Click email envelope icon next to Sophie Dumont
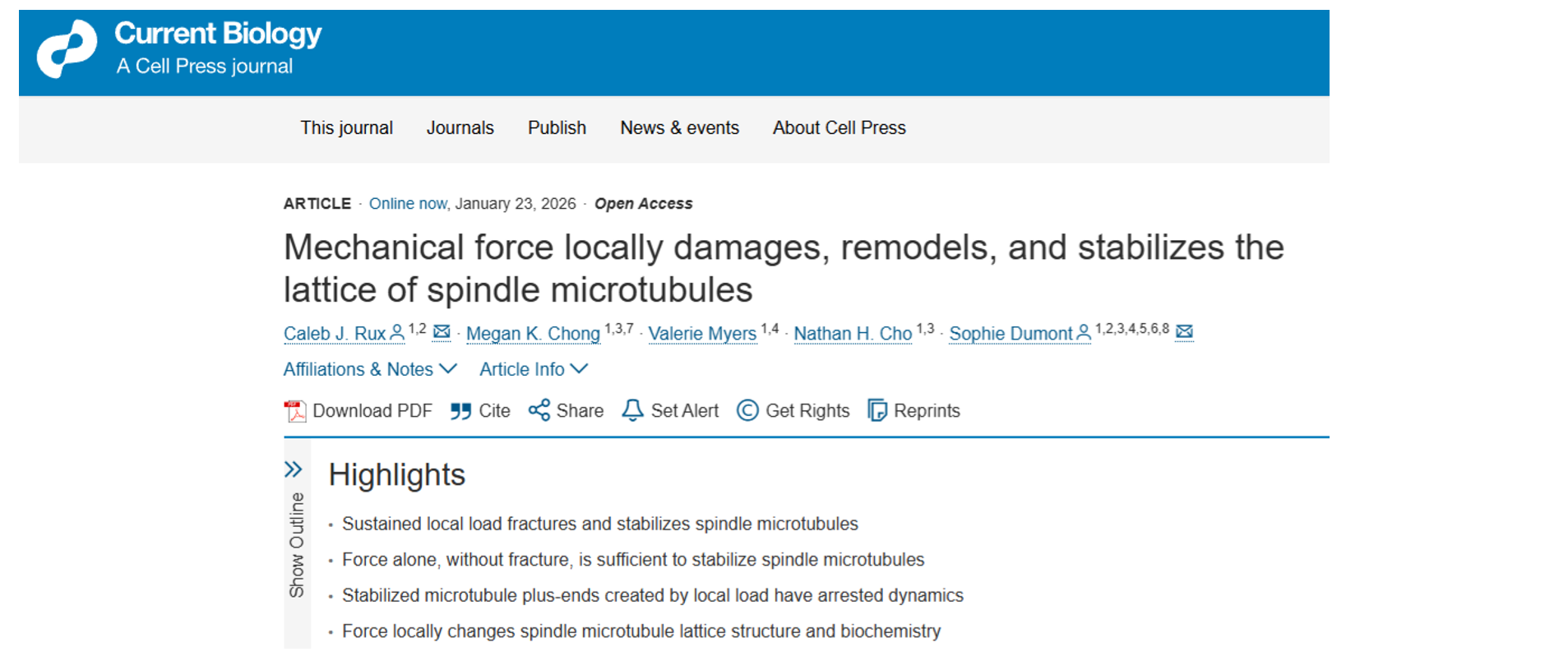The height and width of the screenshot is (661, 1568). 1184,332
